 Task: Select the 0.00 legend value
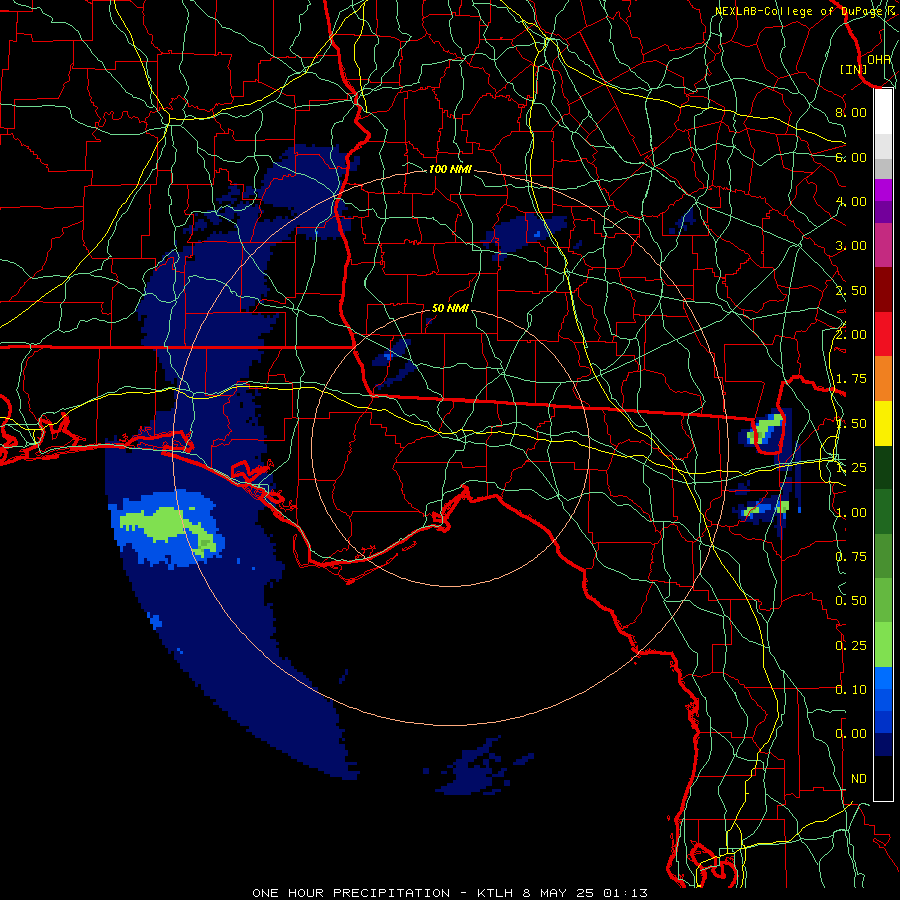coord(851,734)
